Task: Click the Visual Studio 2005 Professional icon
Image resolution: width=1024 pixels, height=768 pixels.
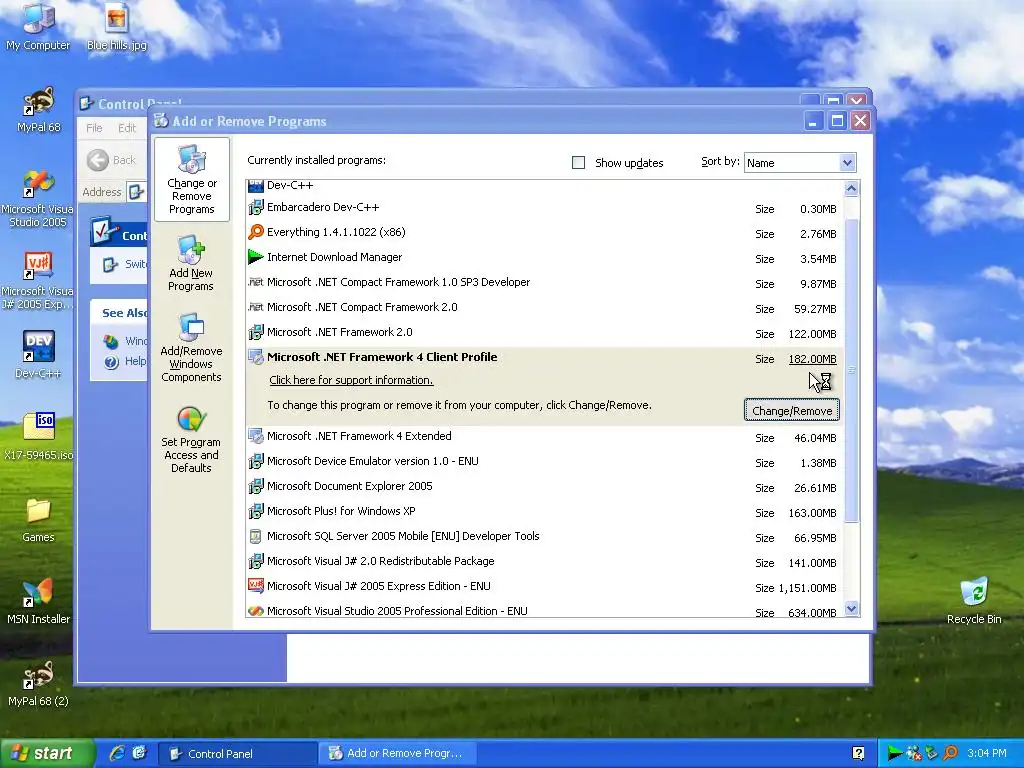Action: 256,611
